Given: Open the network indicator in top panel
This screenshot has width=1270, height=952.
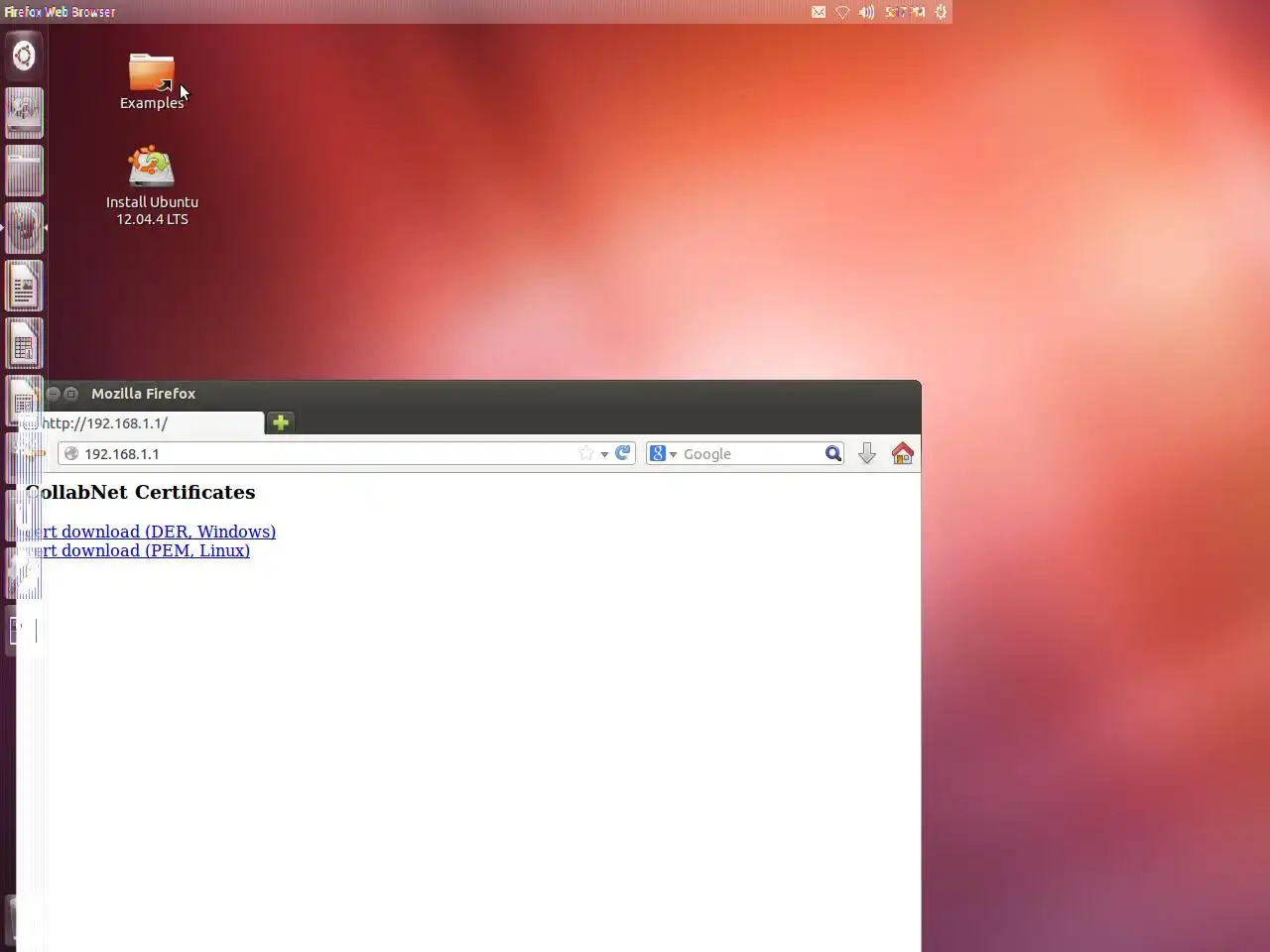Looking at the screenshot, I should (842, 12).
